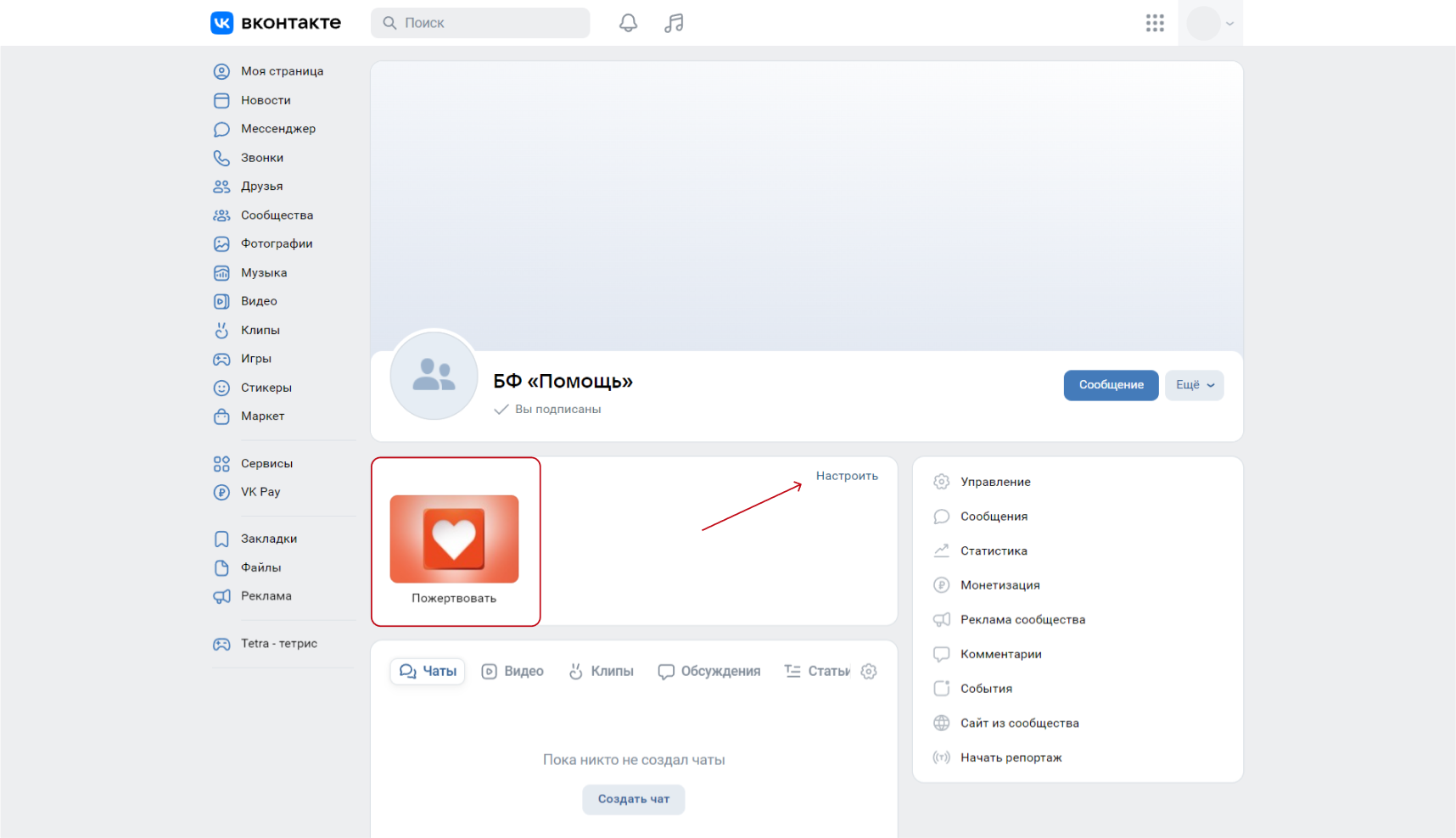Click the Поиск search field
The image size is (1456, 838).
click(480, 23)
